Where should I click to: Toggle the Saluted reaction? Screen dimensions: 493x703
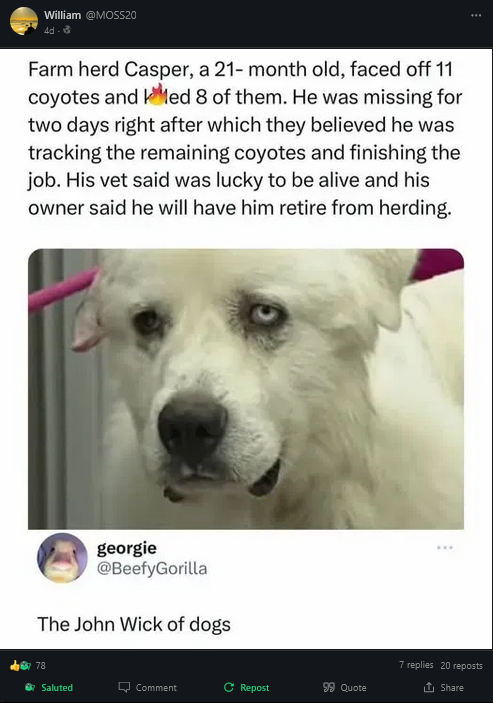pyautogui.click(x=49, y=687)
